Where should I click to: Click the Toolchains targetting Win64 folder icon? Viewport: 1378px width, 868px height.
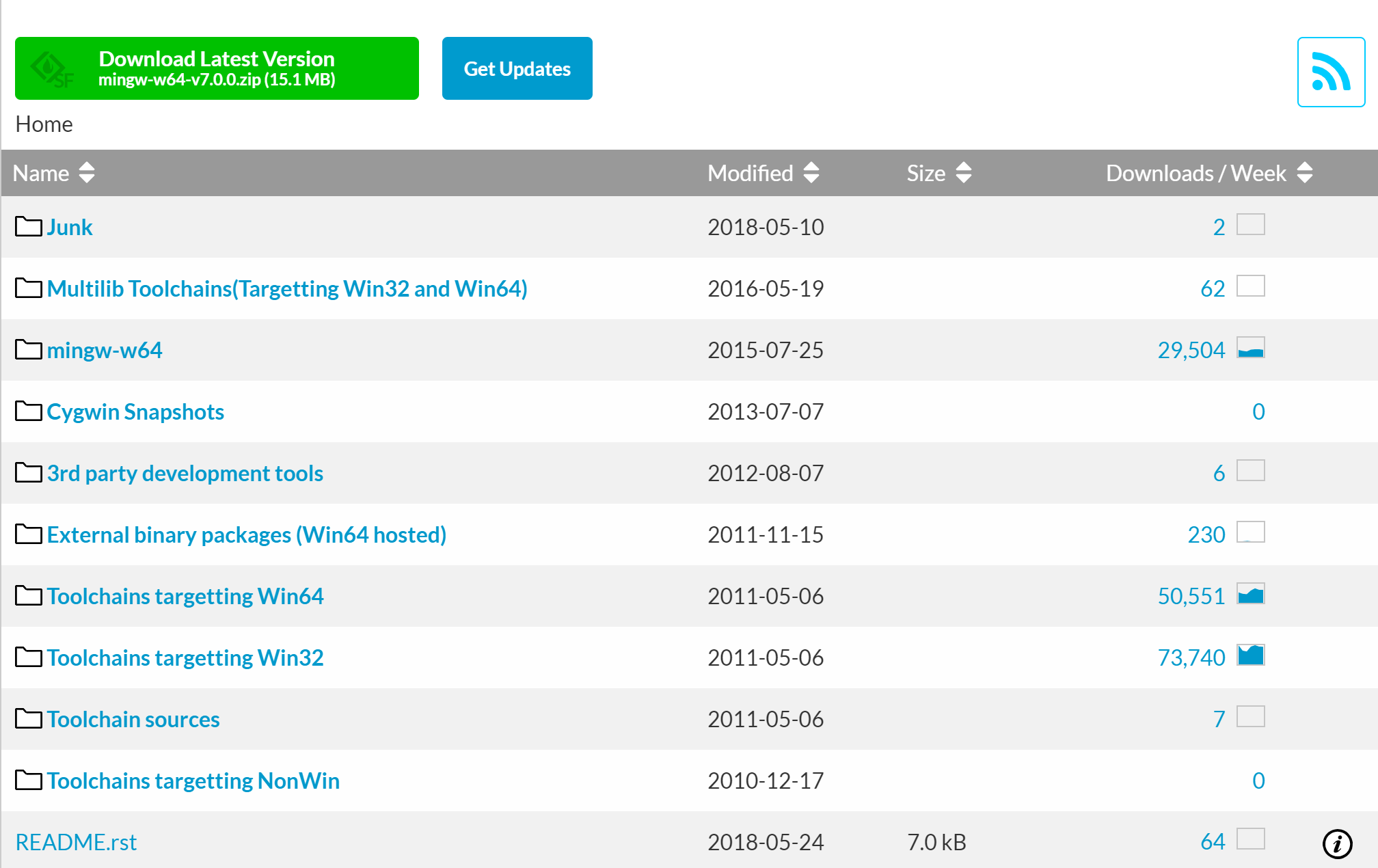pyautogui.click(x=29, y=595)
